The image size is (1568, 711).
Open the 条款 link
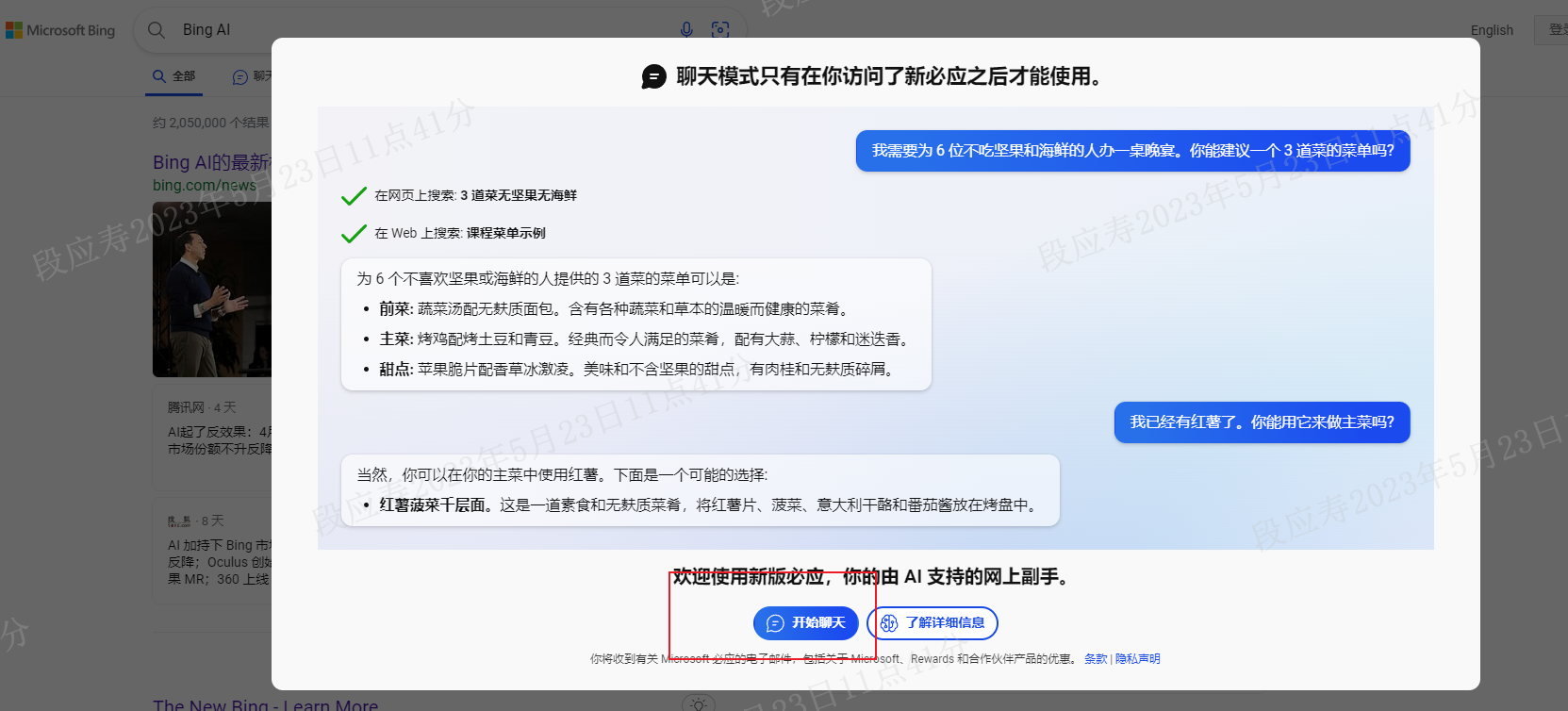click(1096, 659)
